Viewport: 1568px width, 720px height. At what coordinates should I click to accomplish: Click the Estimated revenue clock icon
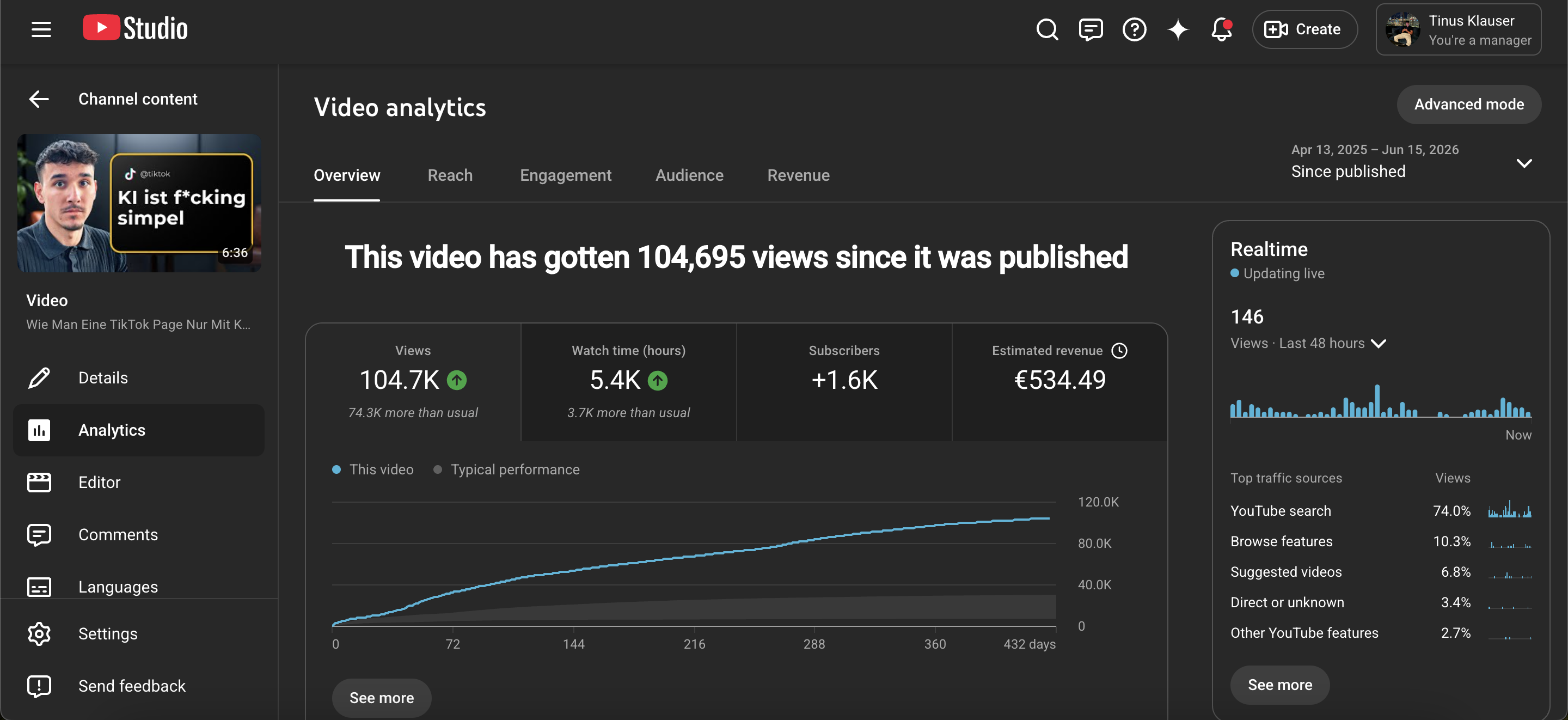tap(1119, 350)
